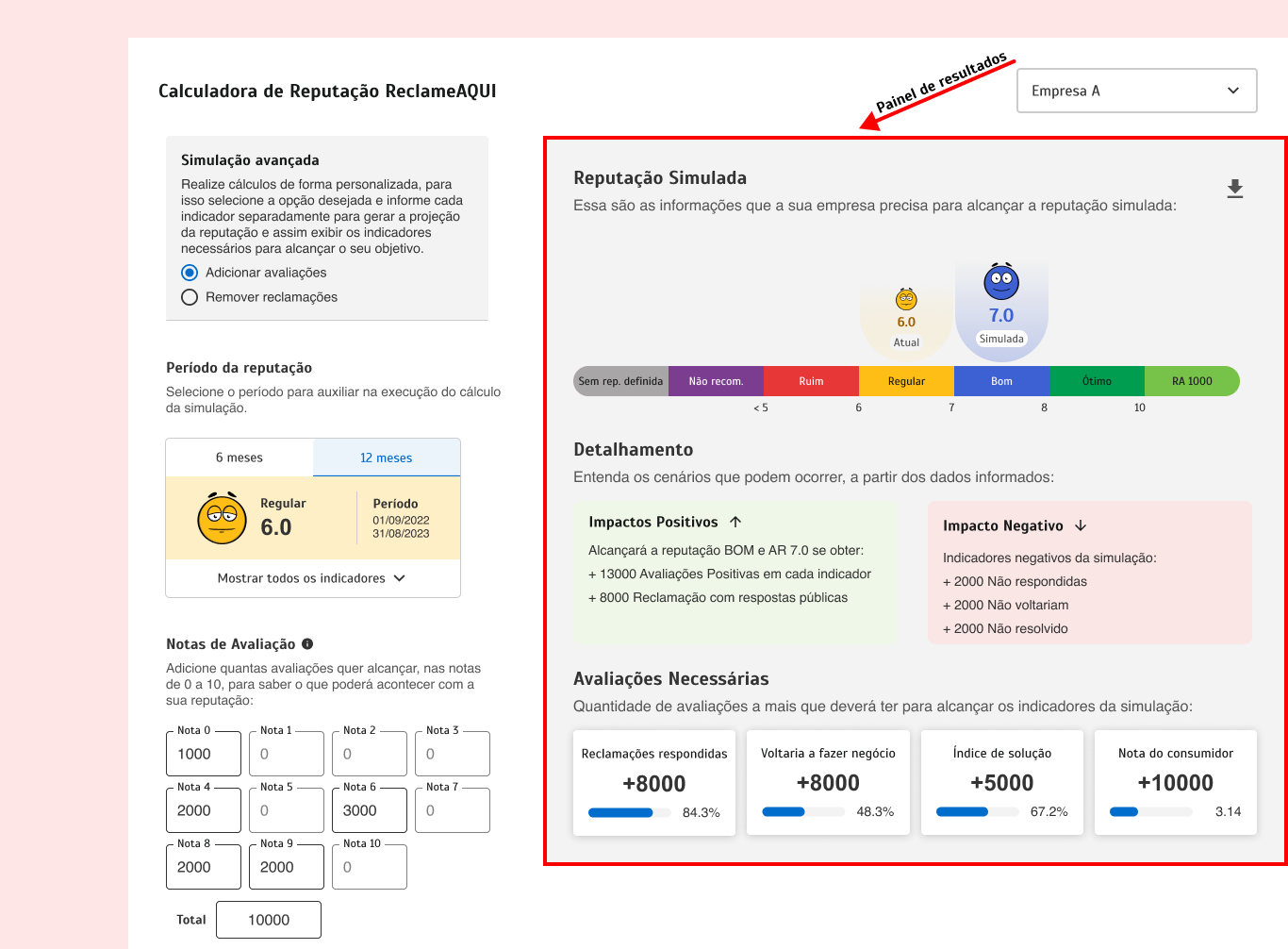Click the 67.2% percentage text
Image resolution: width=1288 pixels, height=949 pixels.
pyautogui.click(x=1049, y=811)
